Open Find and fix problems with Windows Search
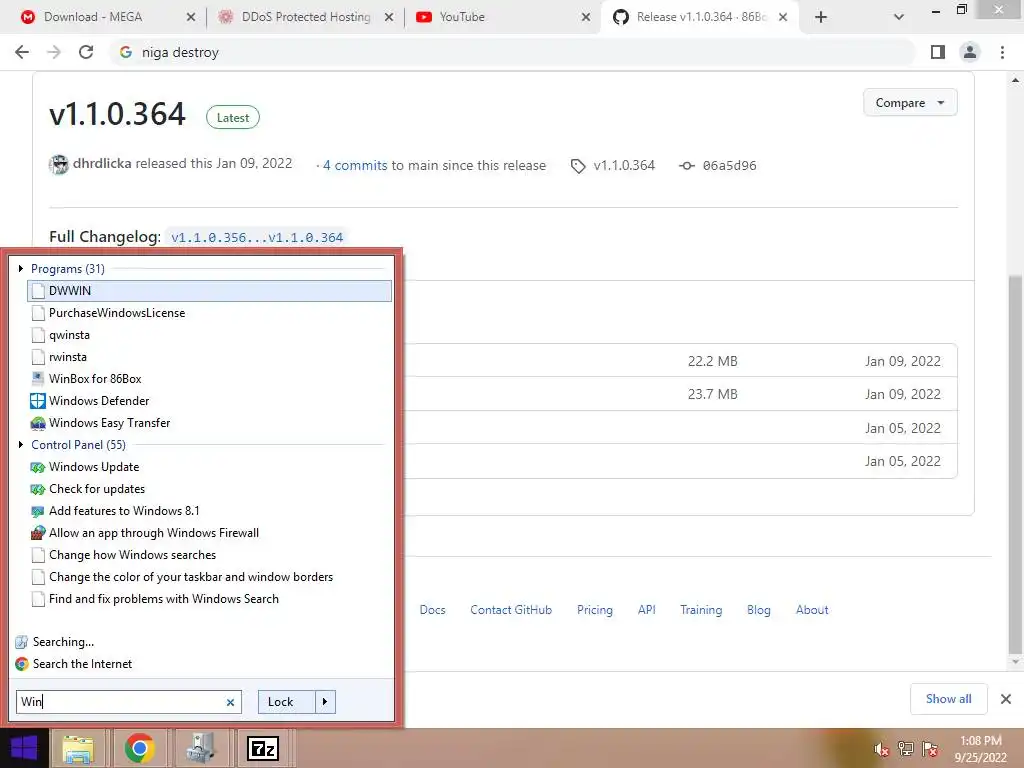The width and height of the screenshot is (1024, 768). coord(209,599)
